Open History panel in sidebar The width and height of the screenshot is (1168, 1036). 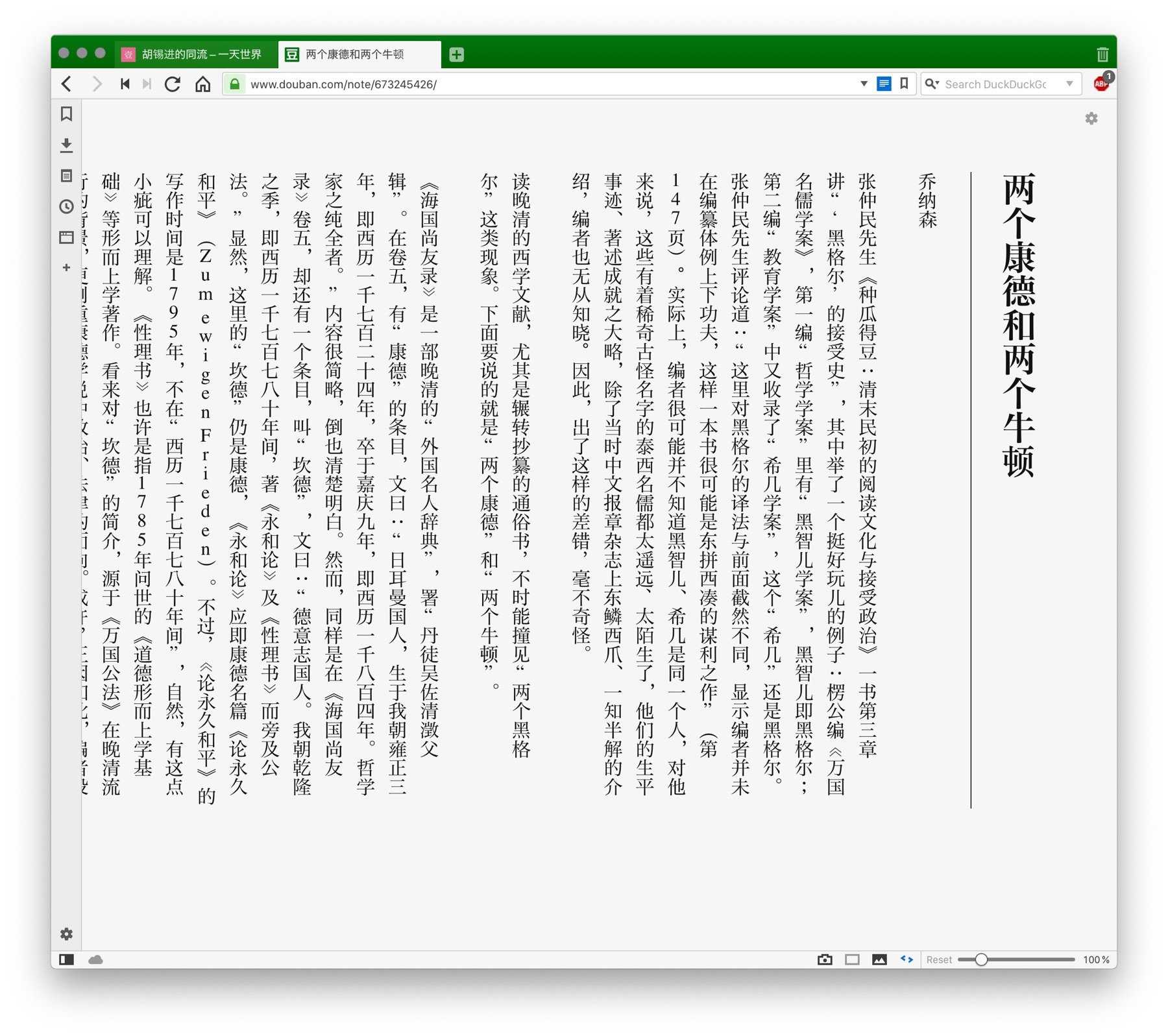(66, 207)
